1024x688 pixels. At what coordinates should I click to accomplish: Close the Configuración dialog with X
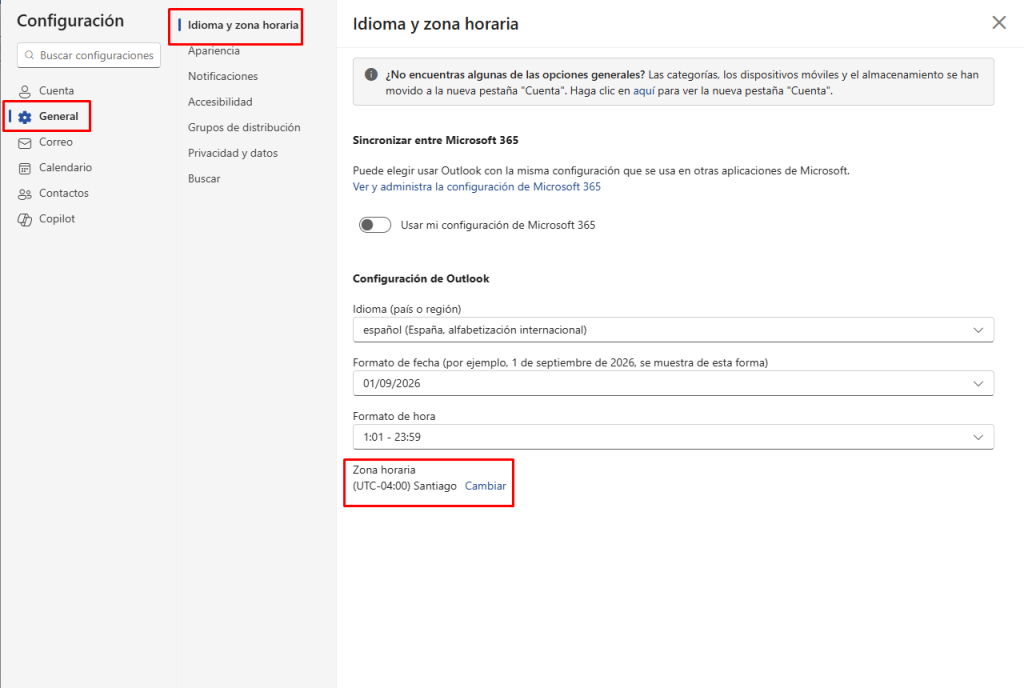[998, 23]
